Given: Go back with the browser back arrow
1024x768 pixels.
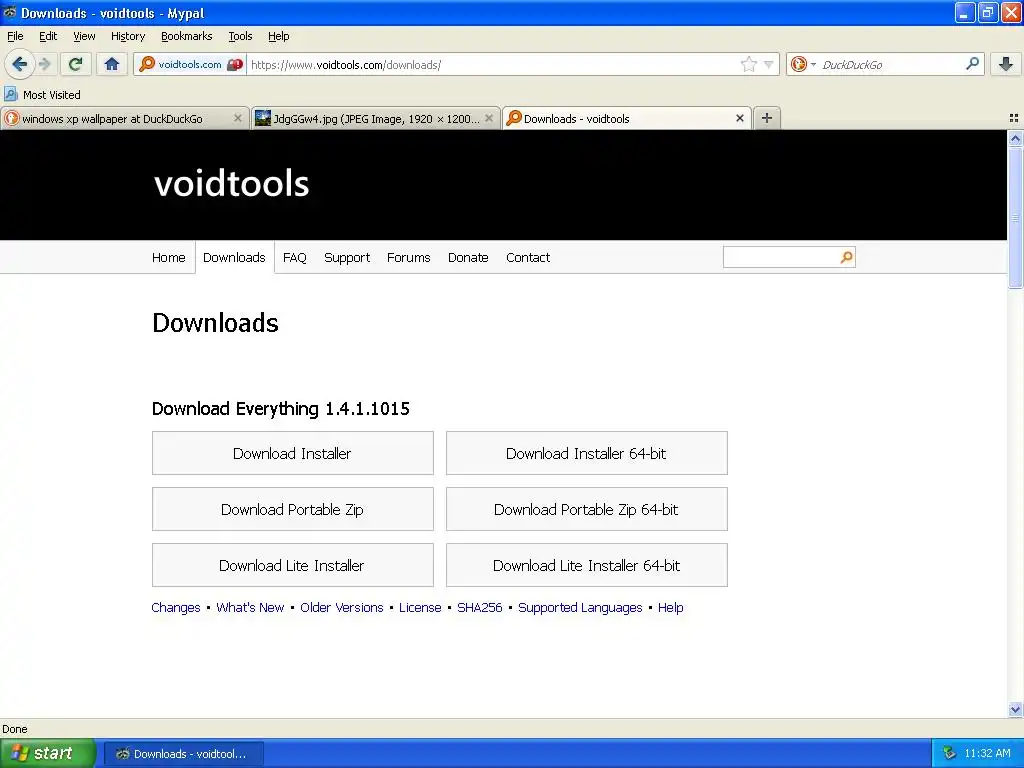Looking at the screenshot, I should point(19,64).
